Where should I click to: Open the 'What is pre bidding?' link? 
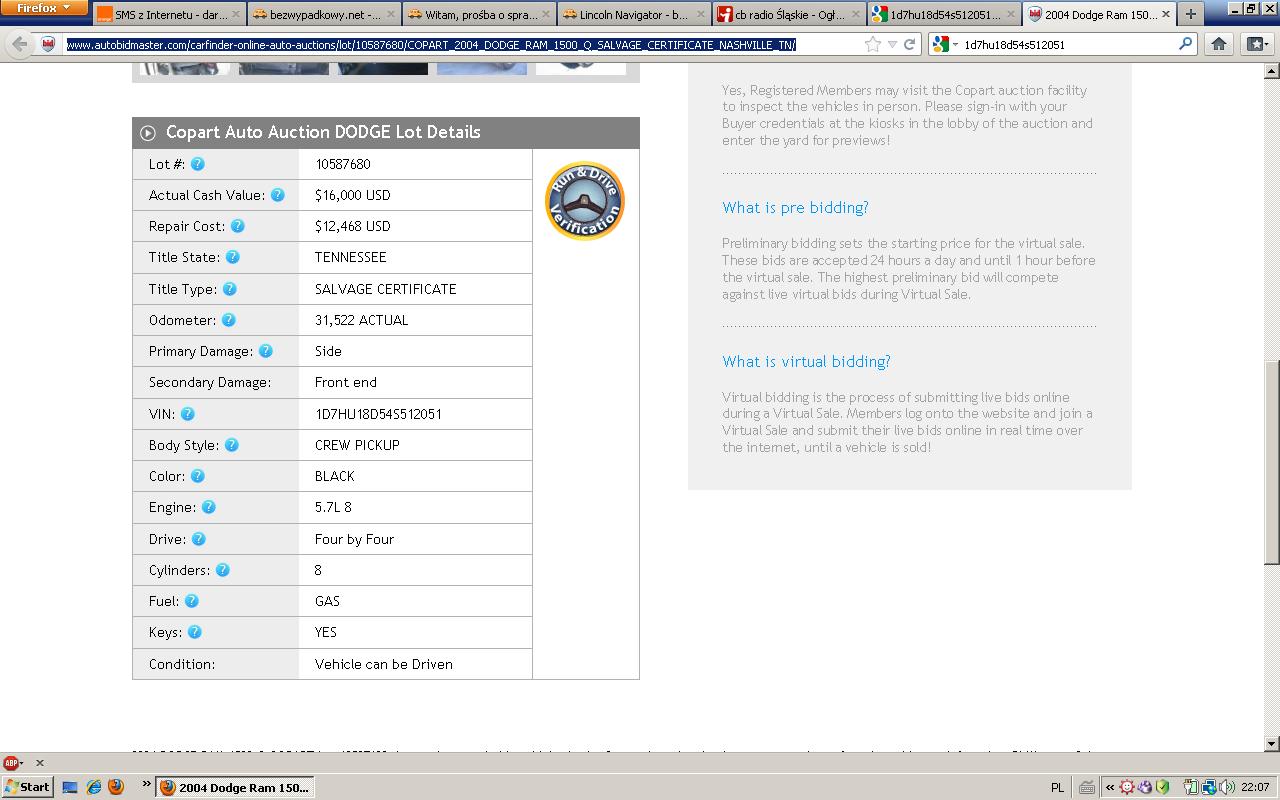pos(795,208)
